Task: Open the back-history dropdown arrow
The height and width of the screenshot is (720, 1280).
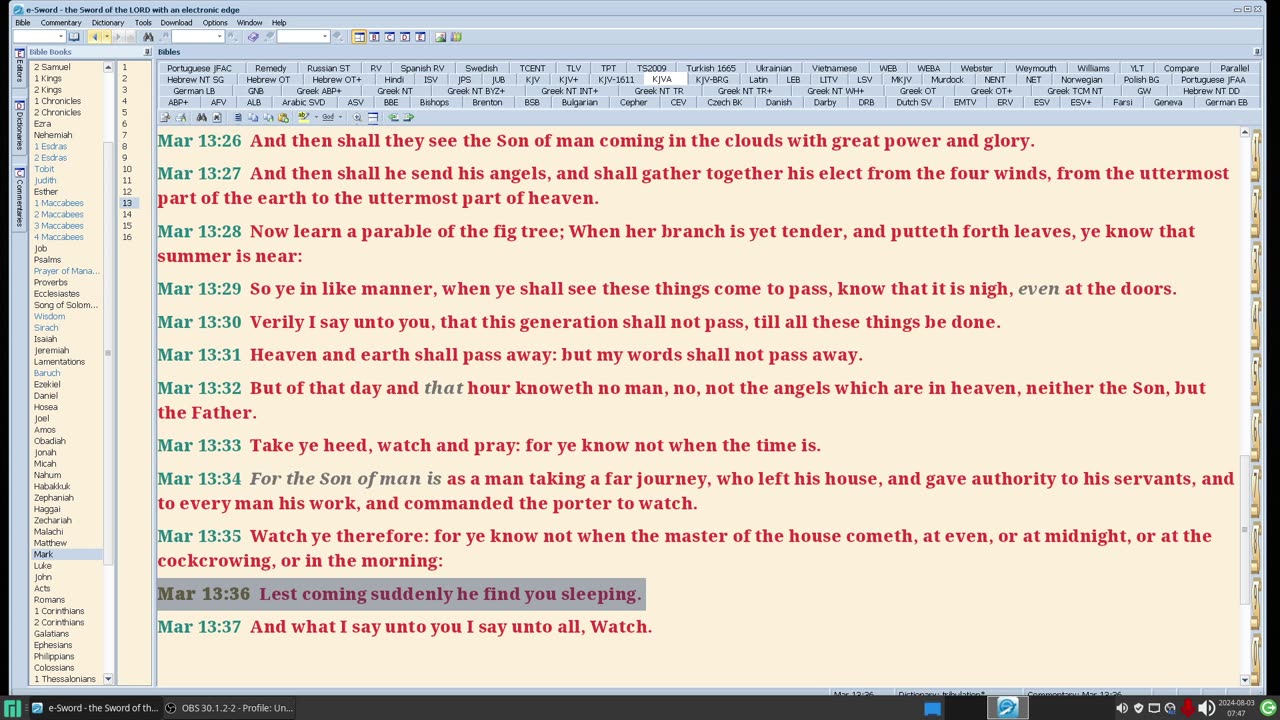Action: [x=107, y=37]
